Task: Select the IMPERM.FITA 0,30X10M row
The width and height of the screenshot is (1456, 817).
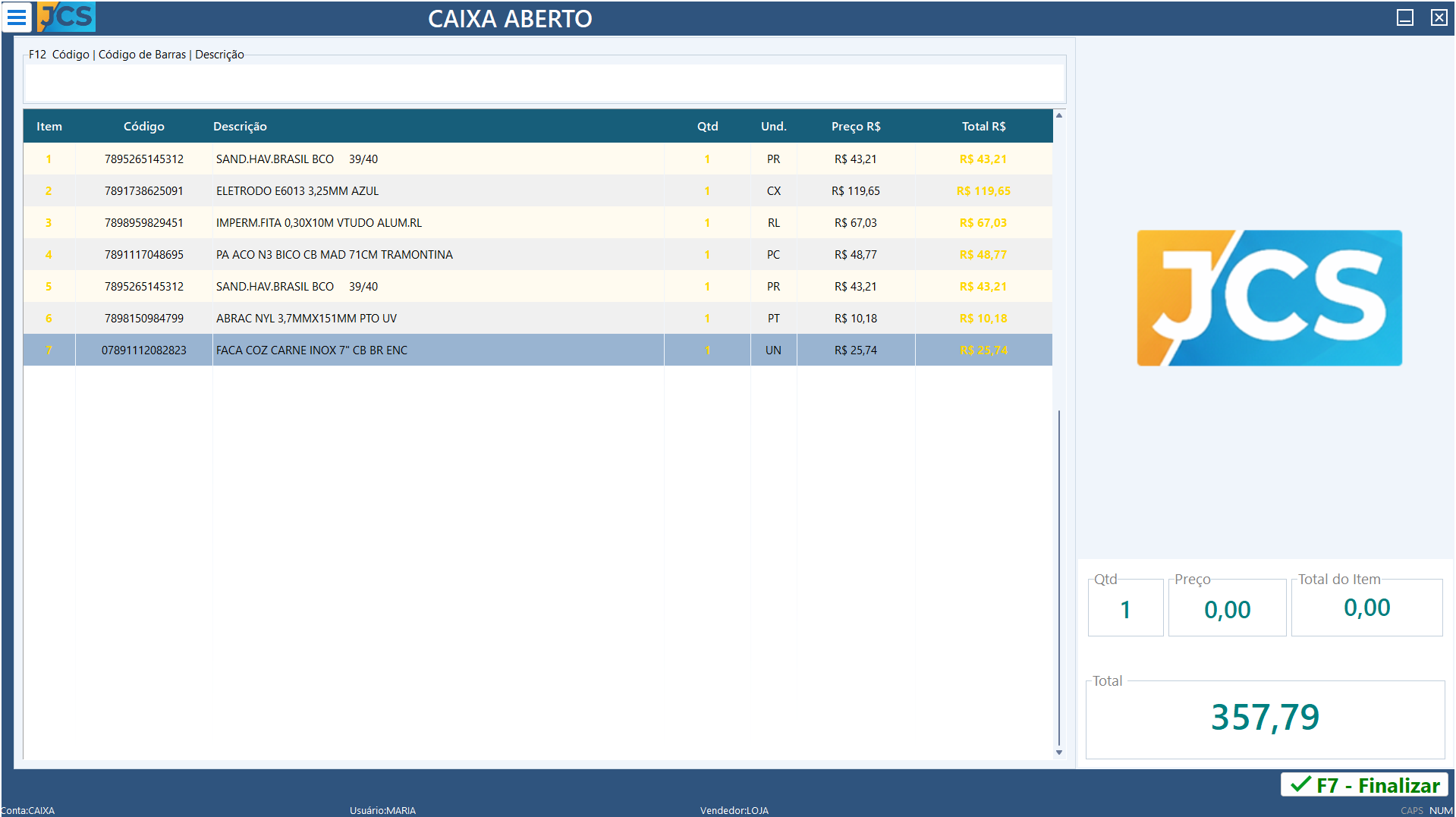Action: coord(319,223)
